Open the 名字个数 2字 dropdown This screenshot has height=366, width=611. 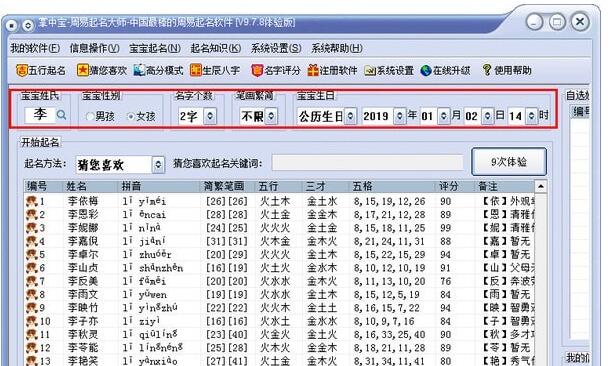coord(210,116)
